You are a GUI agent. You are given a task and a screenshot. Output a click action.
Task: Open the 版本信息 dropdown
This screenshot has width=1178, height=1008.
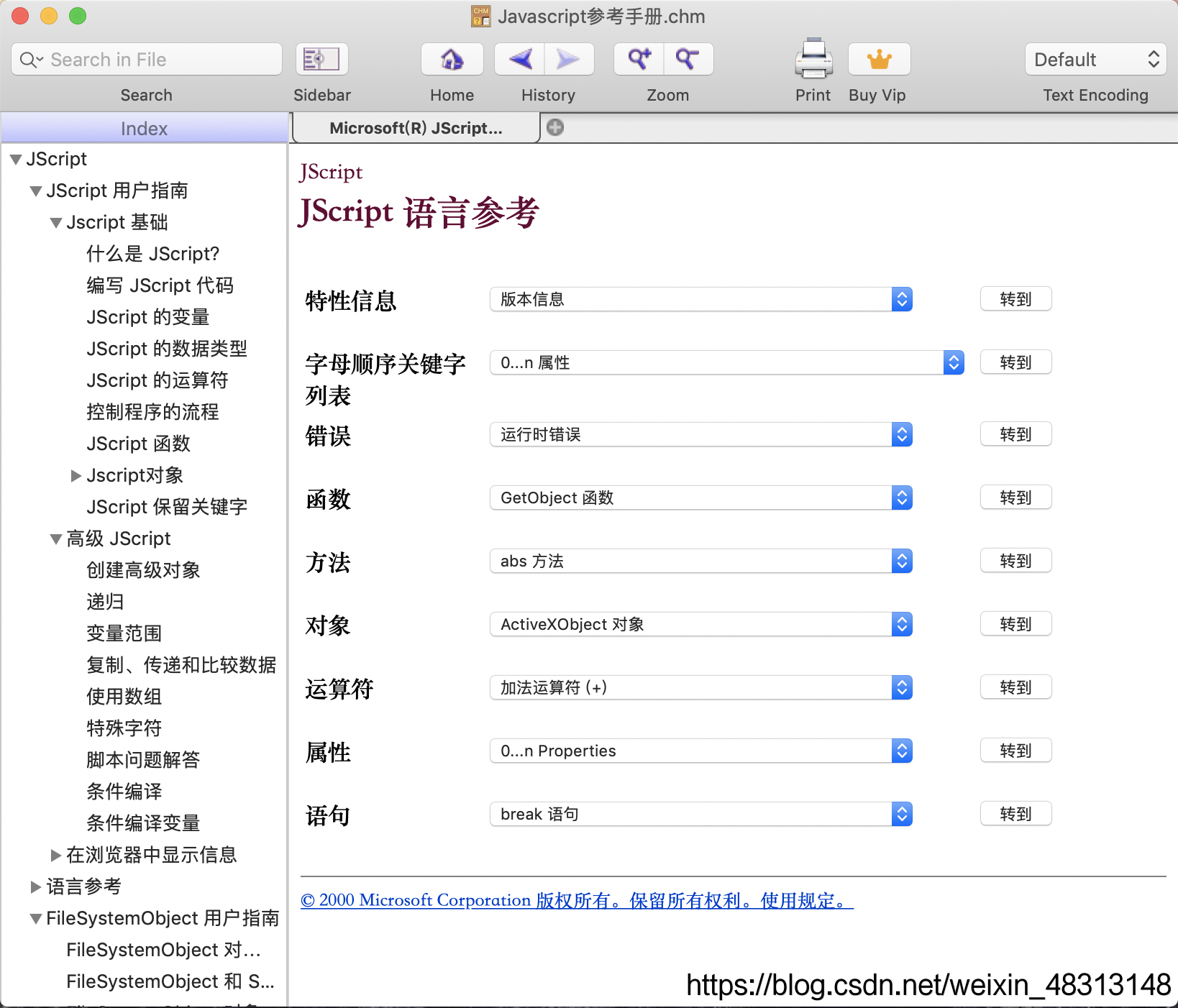(x=701, y=299)
